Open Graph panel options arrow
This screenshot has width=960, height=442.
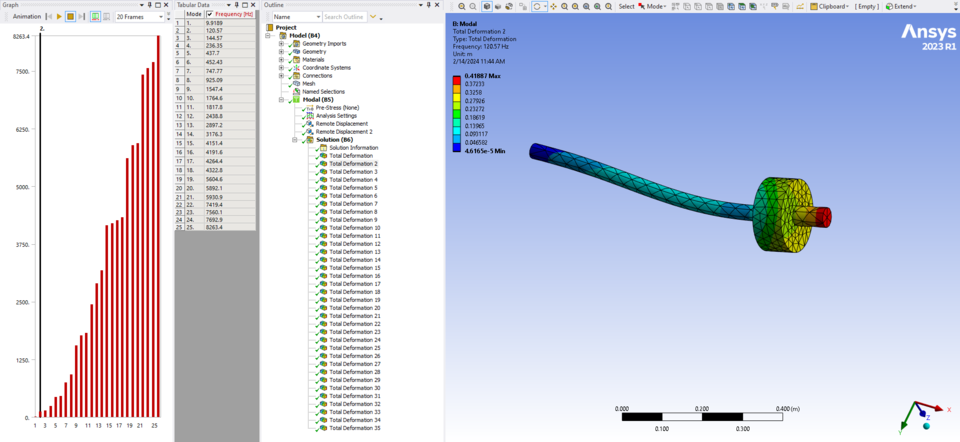coord(142,4)
